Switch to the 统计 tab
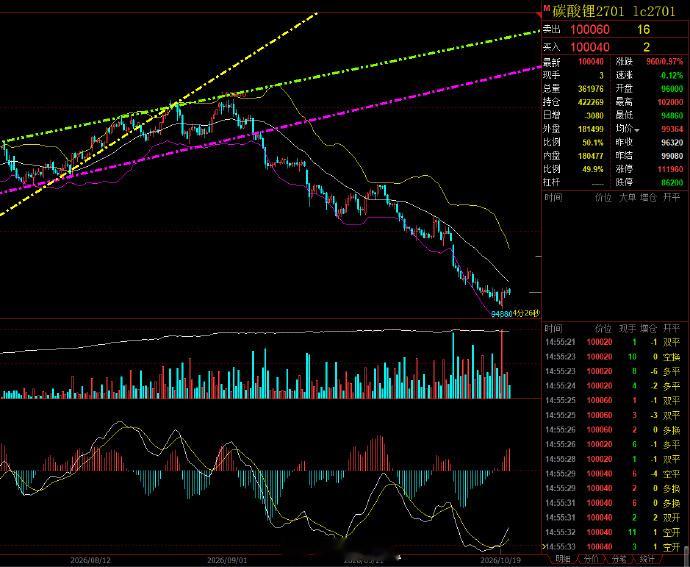Screen dimensions: 690x567 point(647,559)
